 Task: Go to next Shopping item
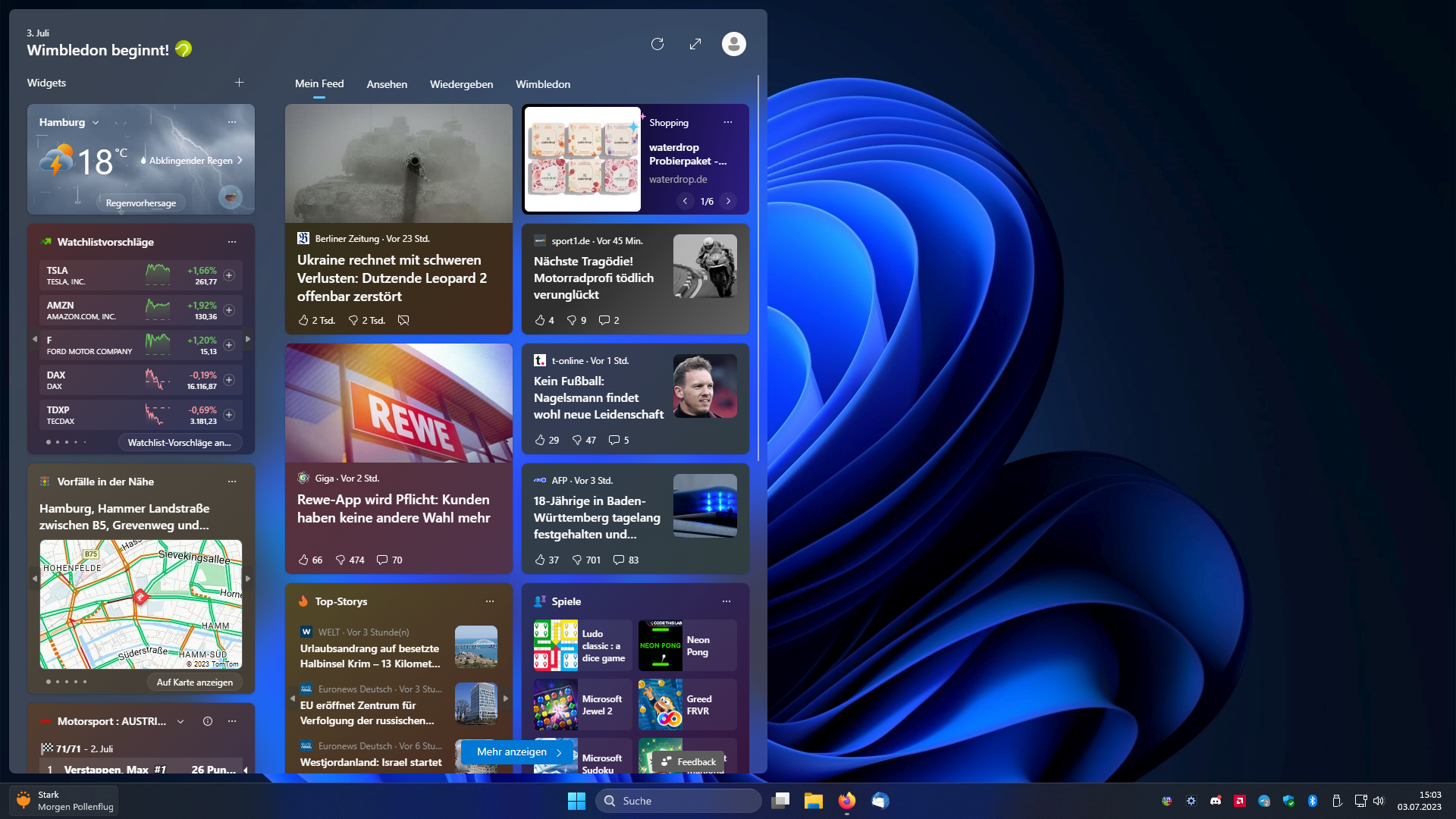point(729,202)
